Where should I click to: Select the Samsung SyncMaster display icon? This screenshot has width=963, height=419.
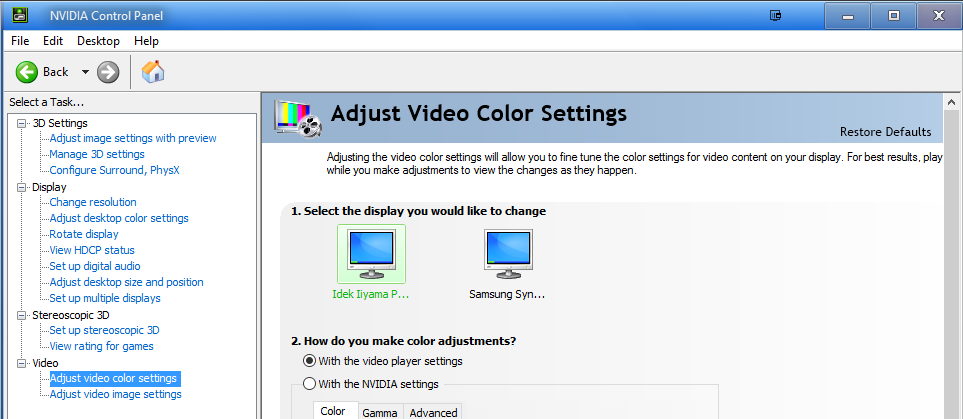507,254
